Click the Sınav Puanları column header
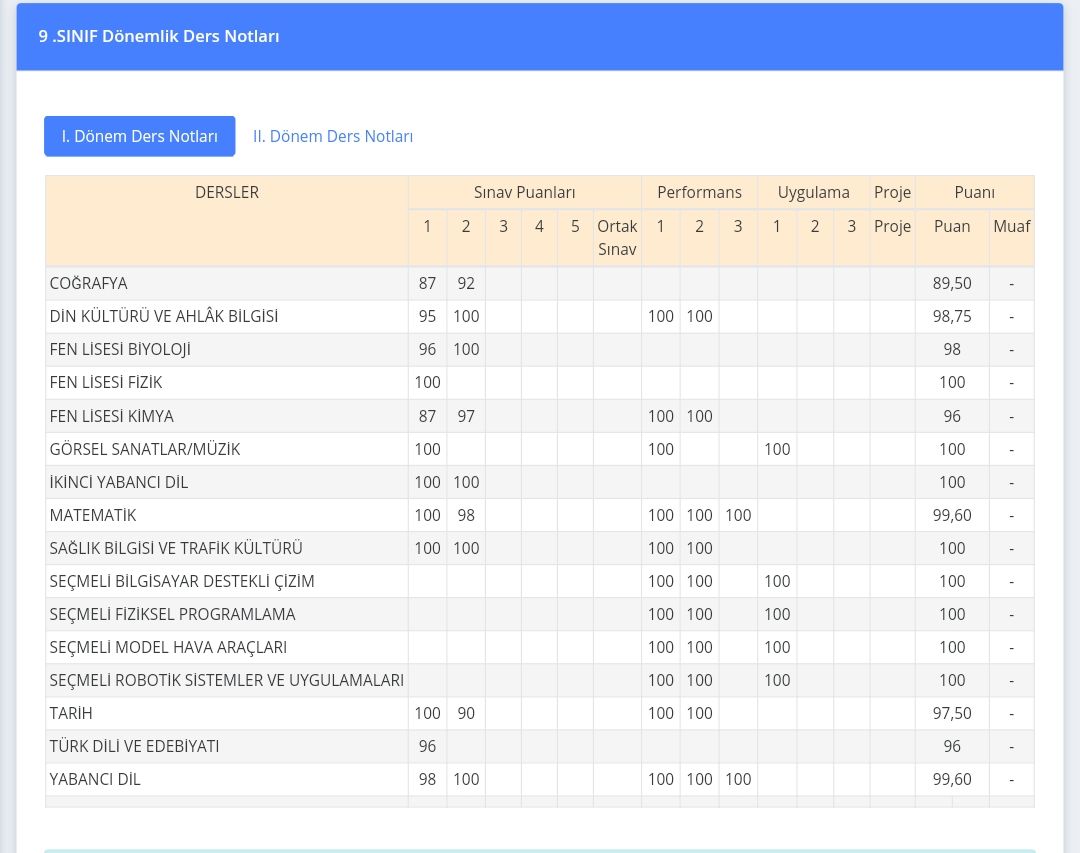The image size is (1080, 853). 524,192
